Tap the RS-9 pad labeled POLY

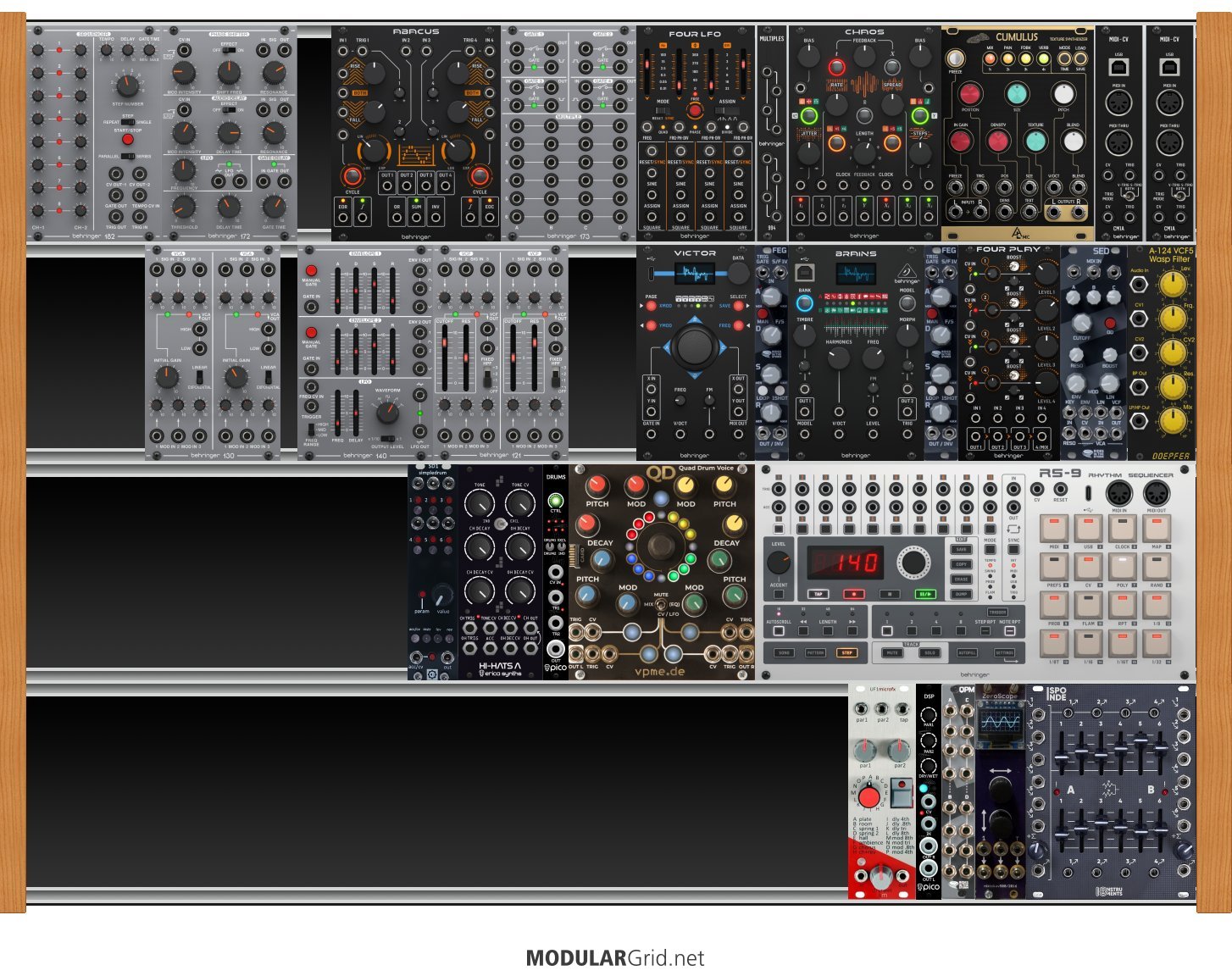[1123, 566]
